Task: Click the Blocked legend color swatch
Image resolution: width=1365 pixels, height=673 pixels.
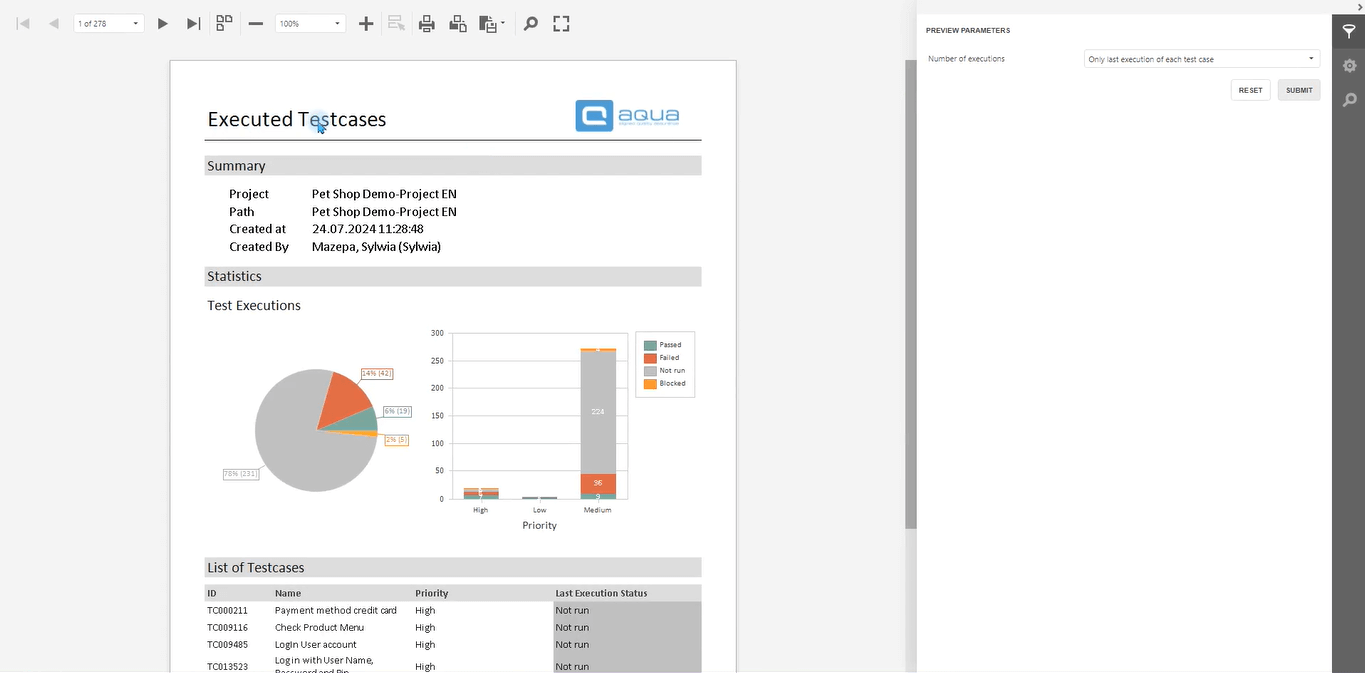Action: (650, 384)
